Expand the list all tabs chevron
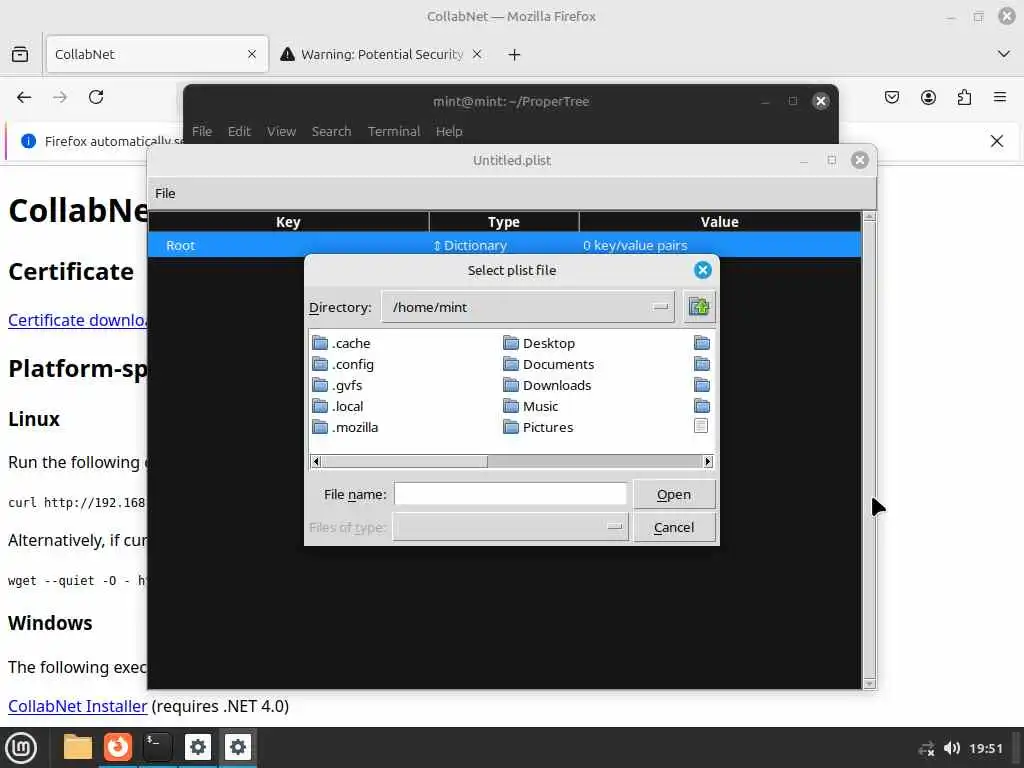This screenshot has width=1024, height=768. [x=1004, y=54]
